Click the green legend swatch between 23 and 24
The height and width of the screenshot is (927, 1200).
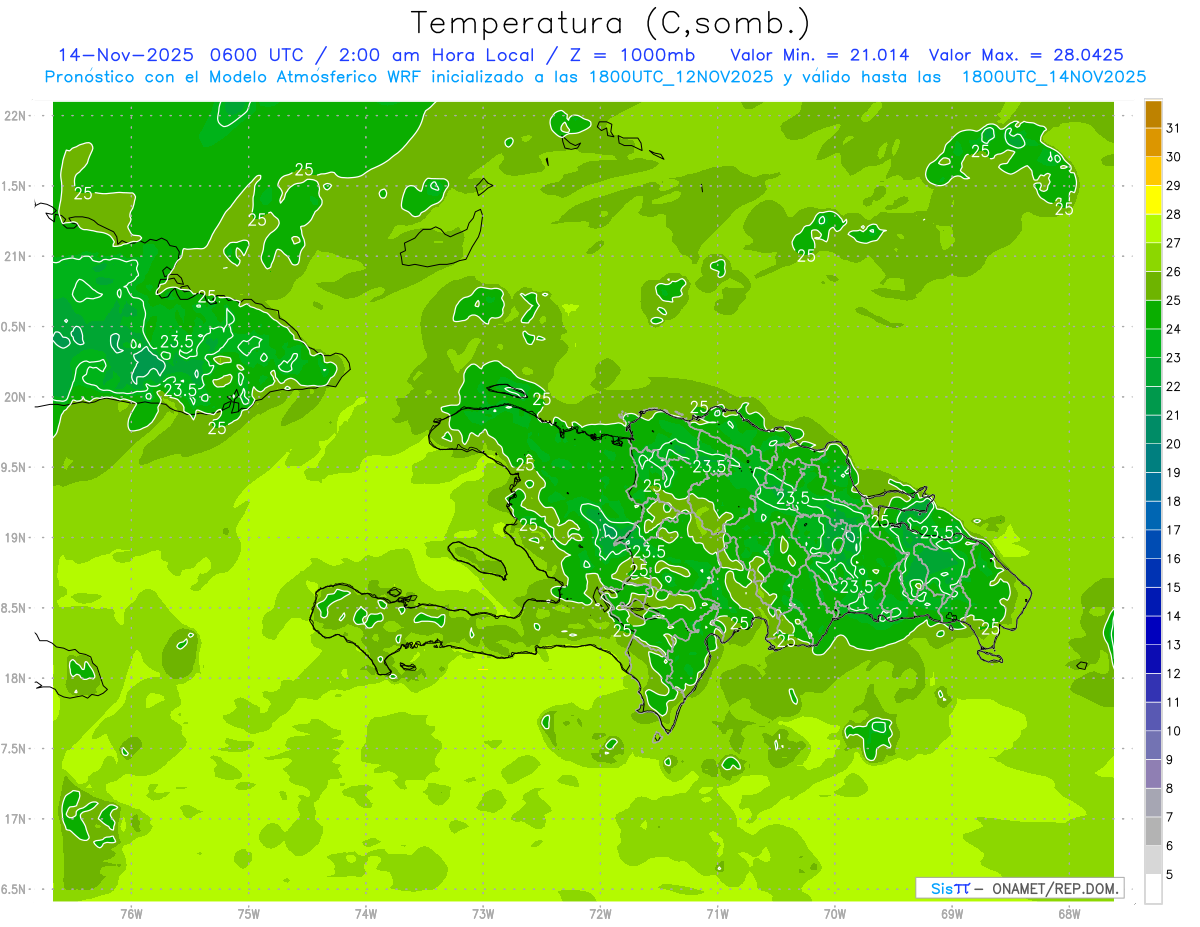pos(1153,344)
